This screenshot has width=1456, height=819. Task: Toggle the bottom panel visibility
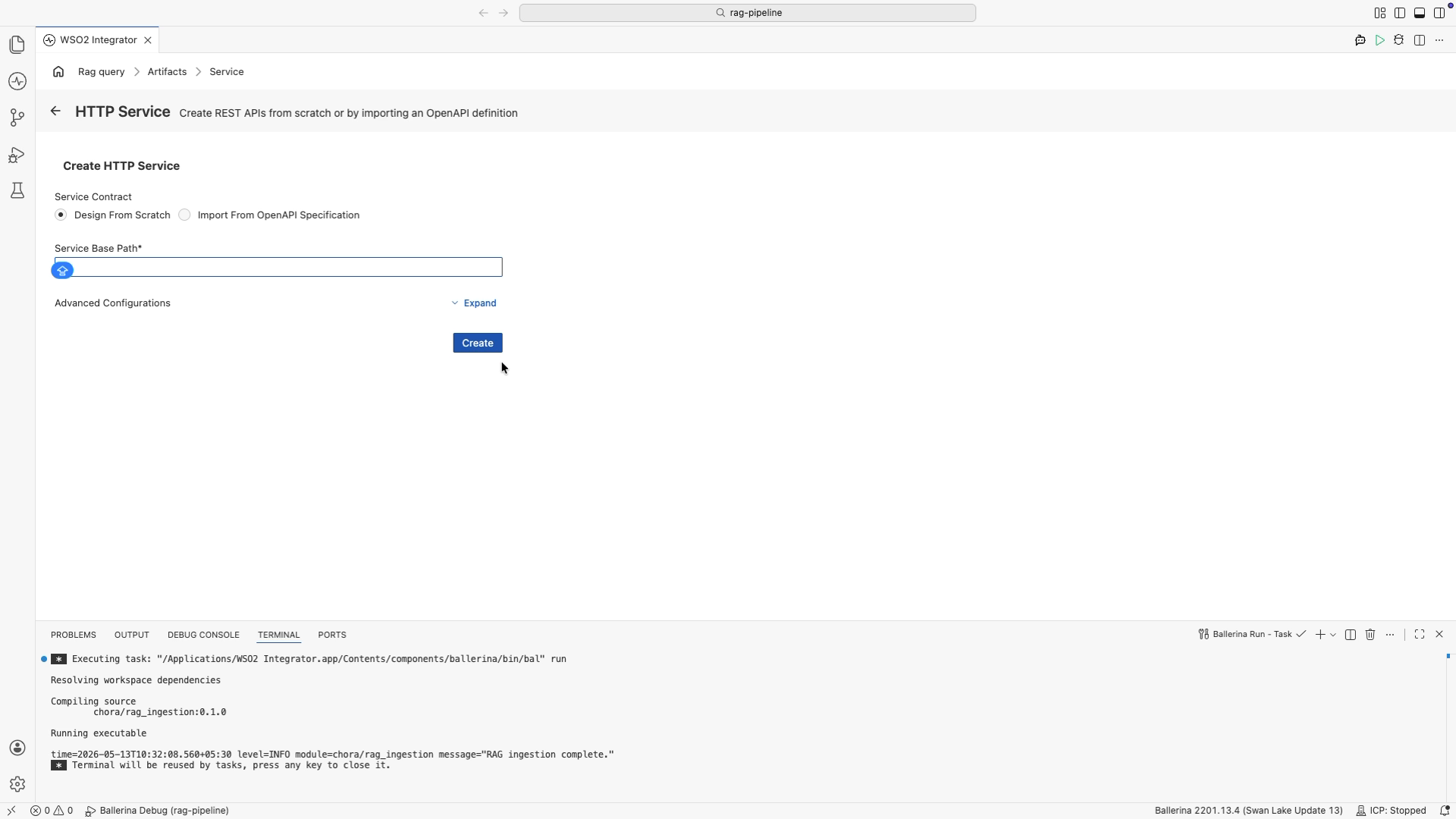(x=1420, y=13)
